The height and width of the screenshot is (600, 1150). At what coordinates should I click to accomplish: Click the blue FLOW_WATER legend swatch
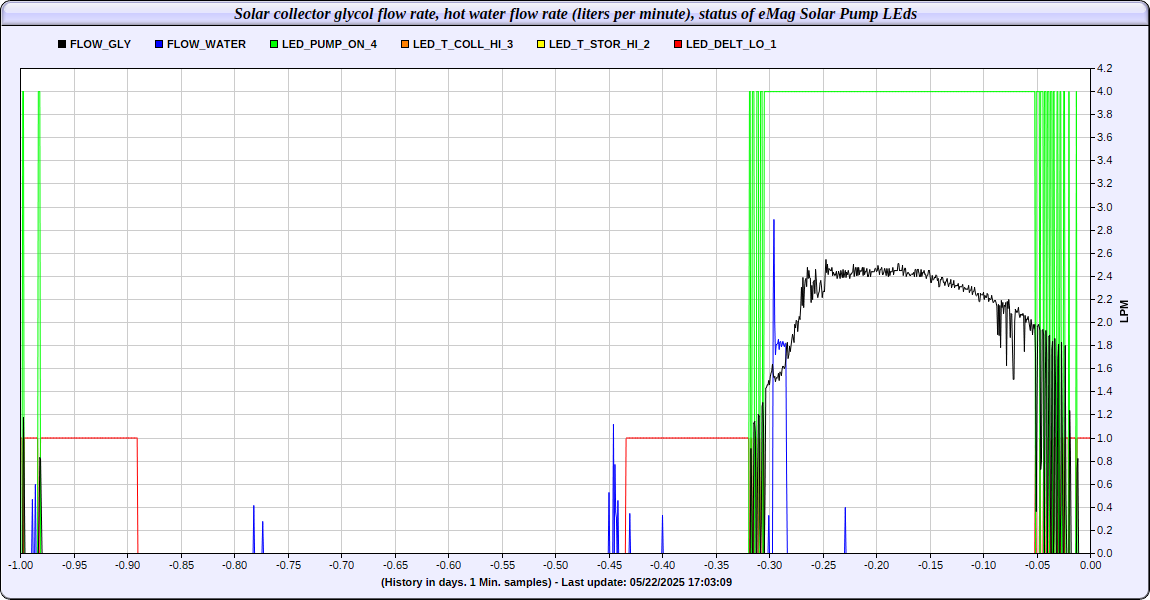coord(160,45)
